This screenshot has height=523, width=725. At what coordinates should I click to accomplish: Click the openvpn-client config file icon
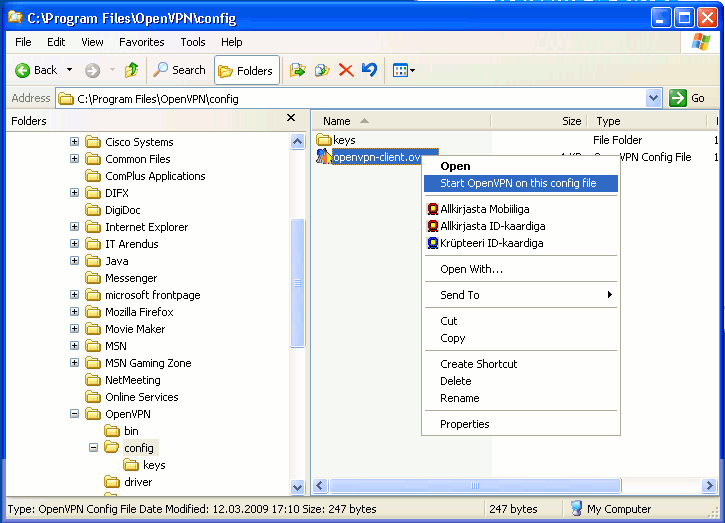point(324,157)
